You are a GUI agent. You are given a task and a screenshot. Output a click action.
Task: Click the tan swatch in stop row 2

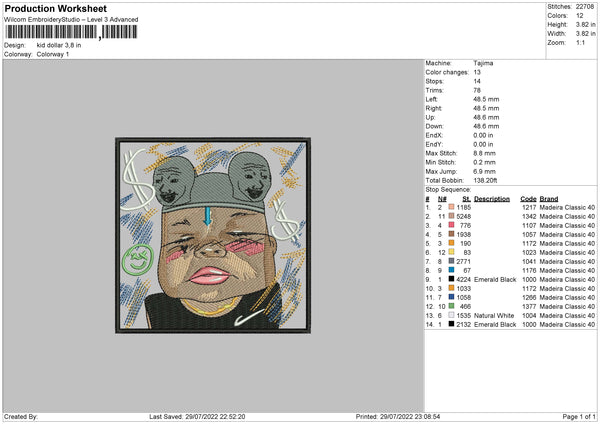(452, 216)
